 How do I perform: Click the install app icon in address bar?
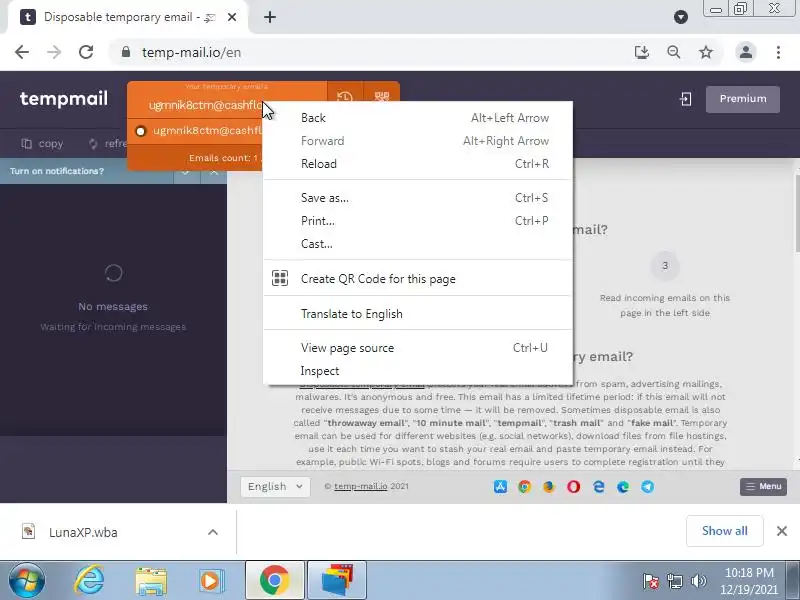[x=641, y=52]
